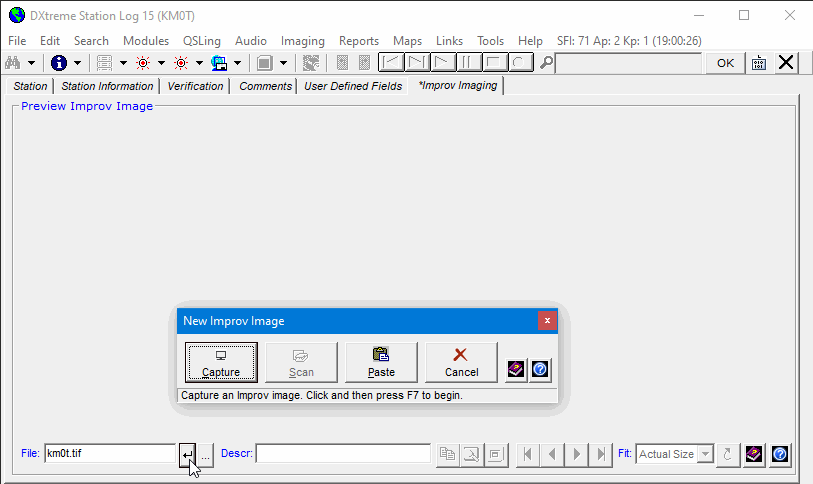Select the Improv Imaging tab
Viewport: 813px width, 484px height.
[x=457, y=86]
